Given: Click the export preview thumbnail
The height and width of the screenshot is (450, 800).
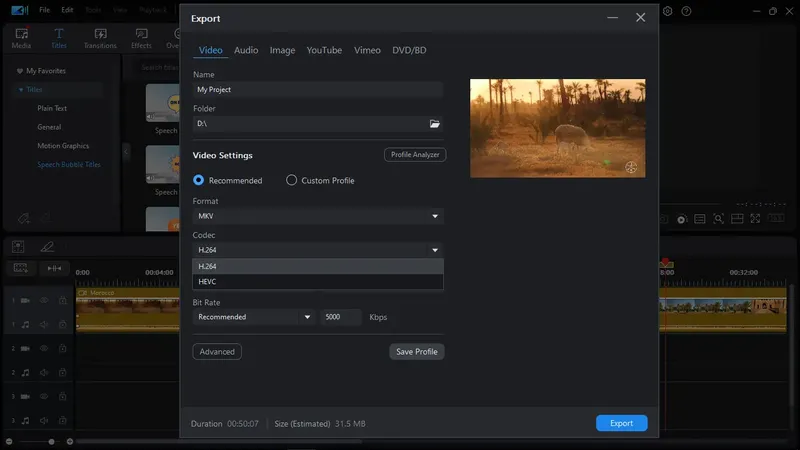Looking at the screenshot, I should point(557,128).
